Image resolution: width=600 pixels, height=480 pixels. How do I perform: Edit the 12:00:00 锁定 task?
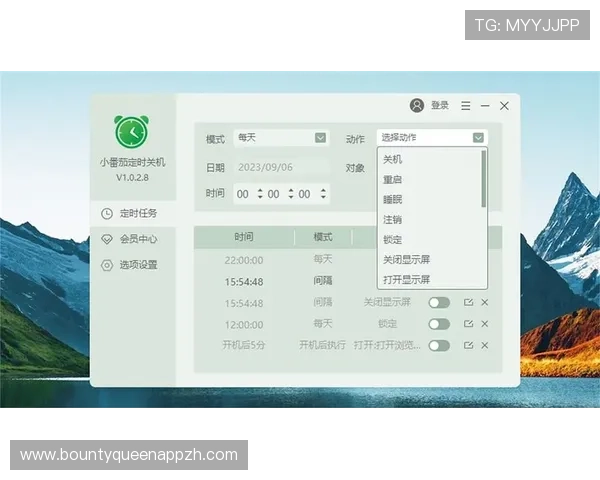click(x=468, y=324)
